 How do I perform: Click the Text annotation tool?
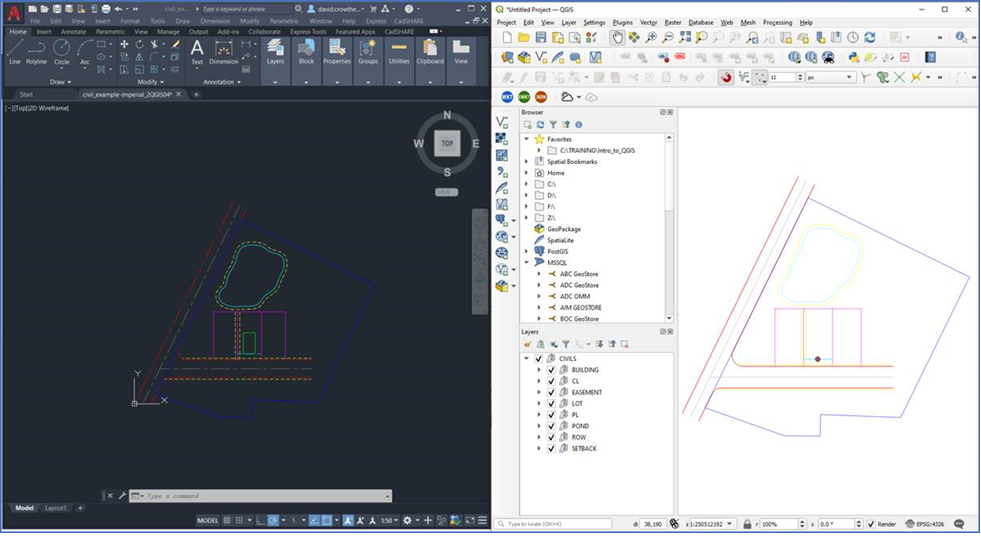[x=197, y=52]
